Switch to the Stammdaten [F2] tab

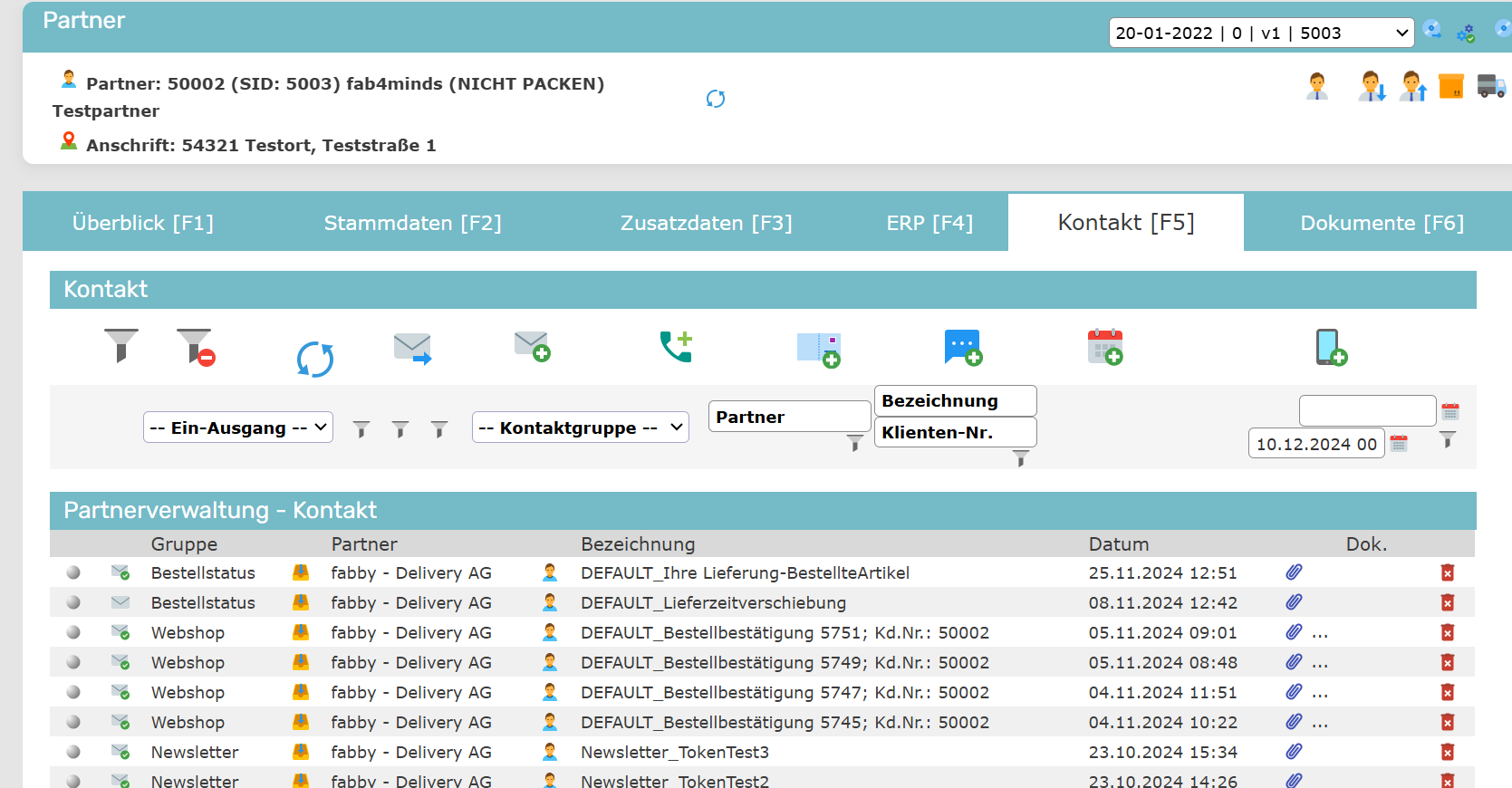pos(412,223)
